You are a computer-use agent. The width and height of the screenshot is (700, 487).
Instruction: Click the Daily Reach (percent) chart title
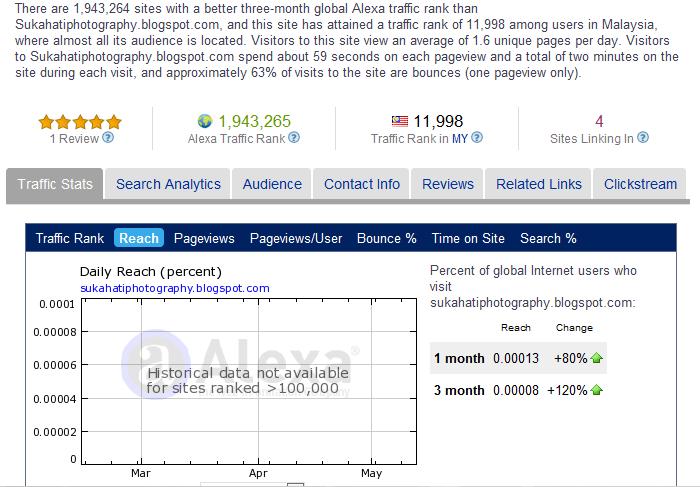click(150, 272)
